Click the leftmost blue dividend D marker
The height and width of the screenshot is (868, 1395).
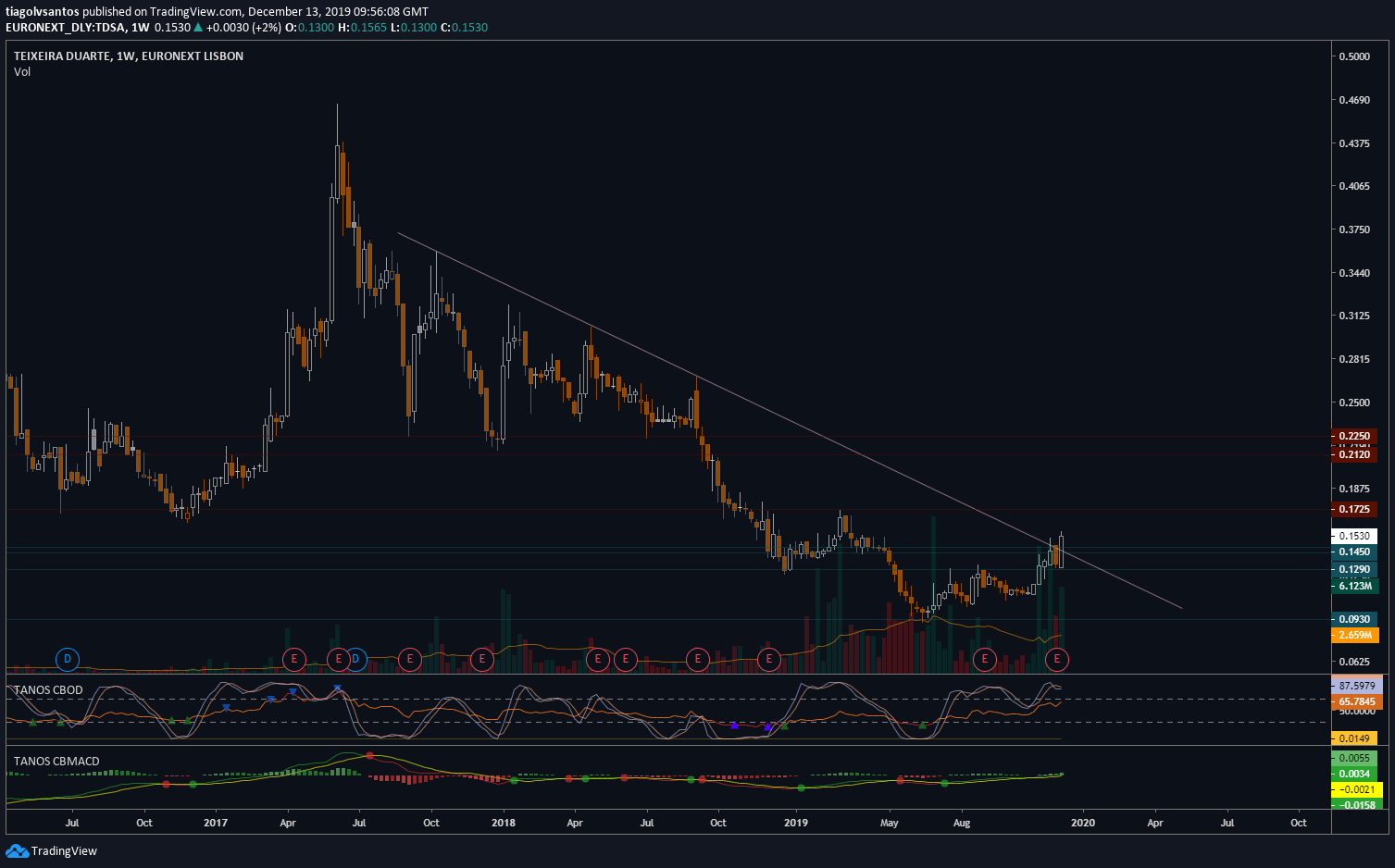pos(67,660)
